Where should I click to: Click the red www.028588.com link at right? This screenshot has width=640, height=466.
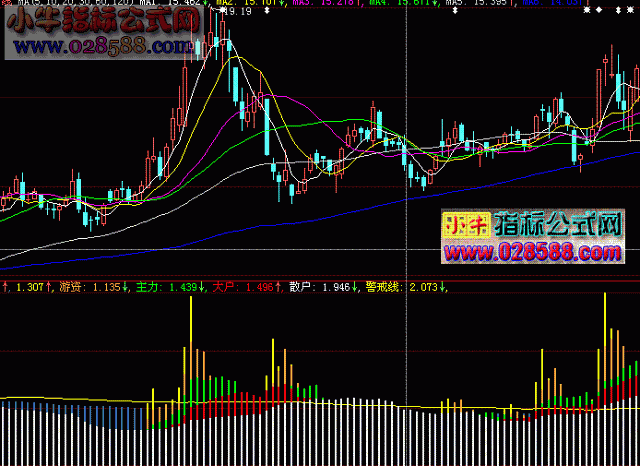[532, 250]
